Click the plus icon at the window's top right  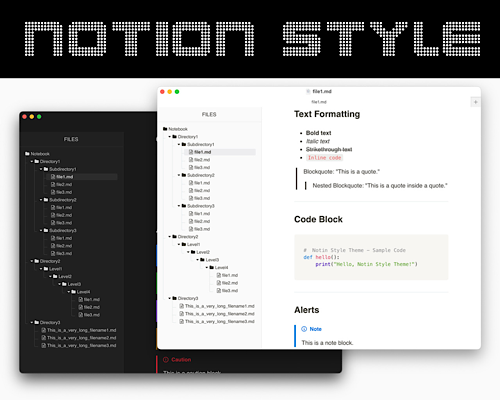476,102
